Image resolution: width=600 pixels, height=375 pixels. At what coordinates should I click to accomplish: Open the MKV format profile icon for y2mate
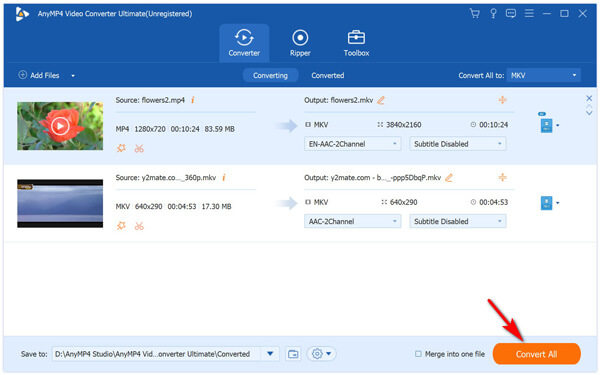(546, 203)
